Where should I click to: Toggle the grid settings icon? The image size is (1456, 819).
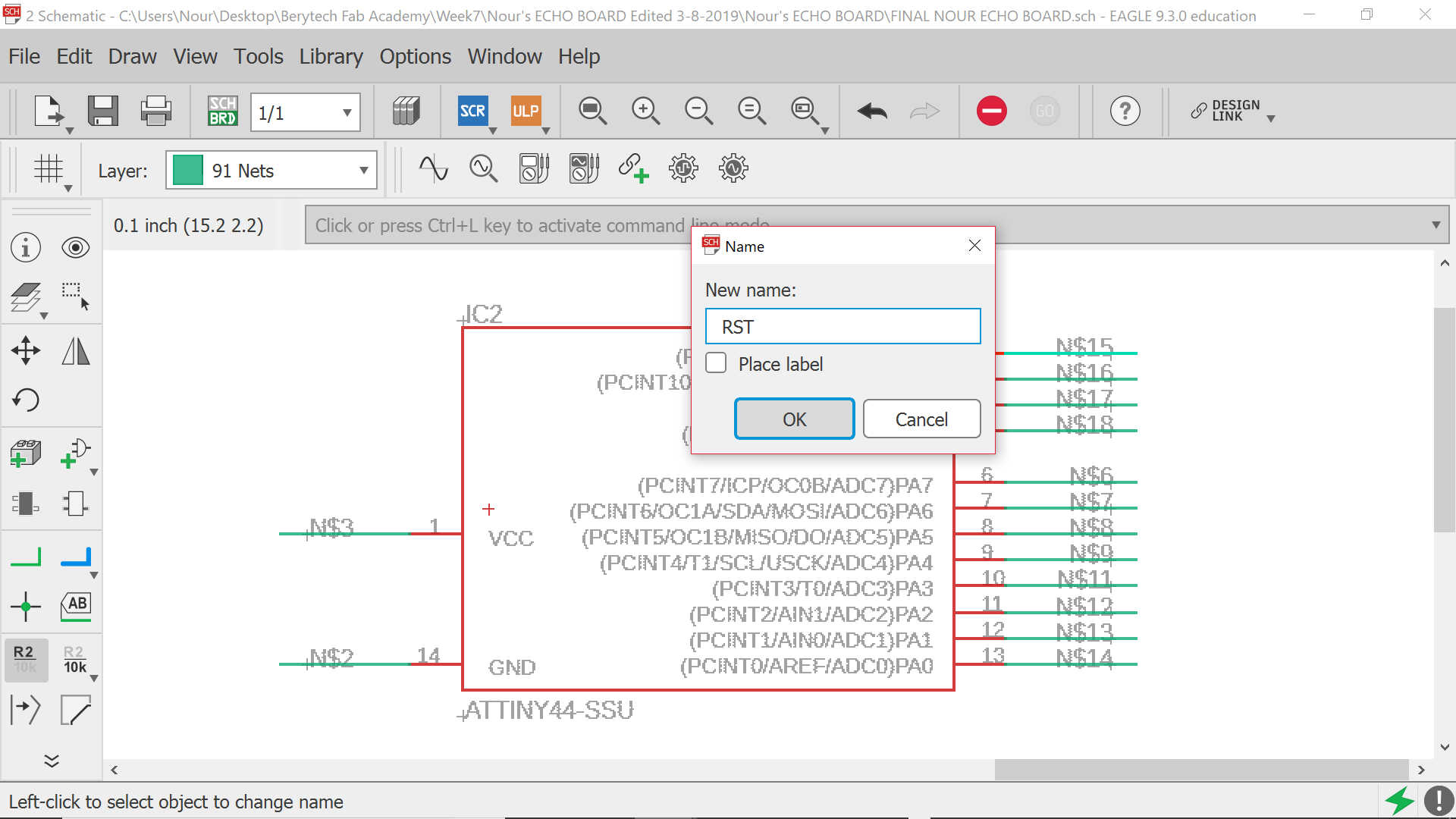[x=49, y=170]
